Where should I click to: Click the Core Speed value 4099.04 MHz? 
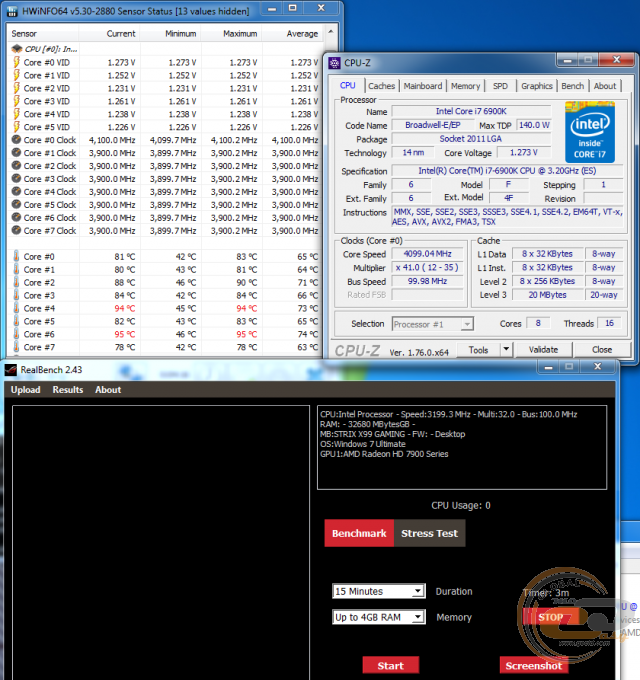pyautogui.click(x=427, y=254)
